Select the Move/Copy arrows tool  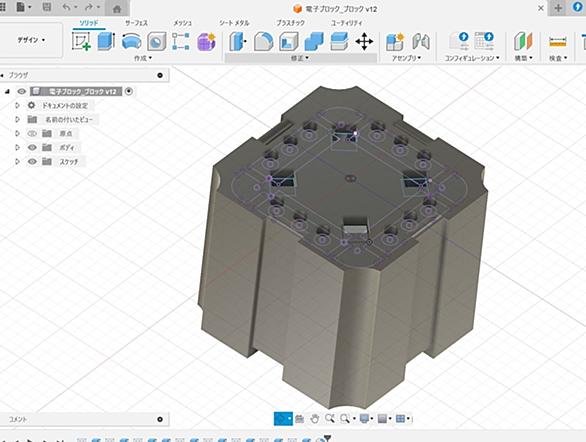(x=364, y=41)
